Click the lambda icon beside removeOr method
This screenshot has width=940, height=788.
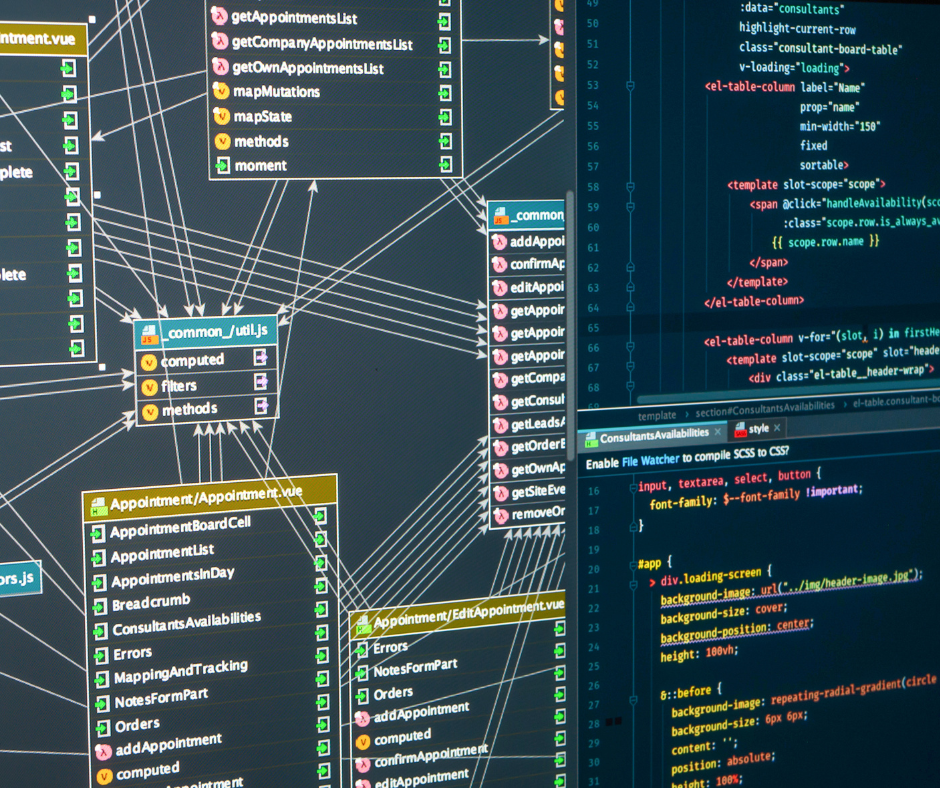(499, 516)
